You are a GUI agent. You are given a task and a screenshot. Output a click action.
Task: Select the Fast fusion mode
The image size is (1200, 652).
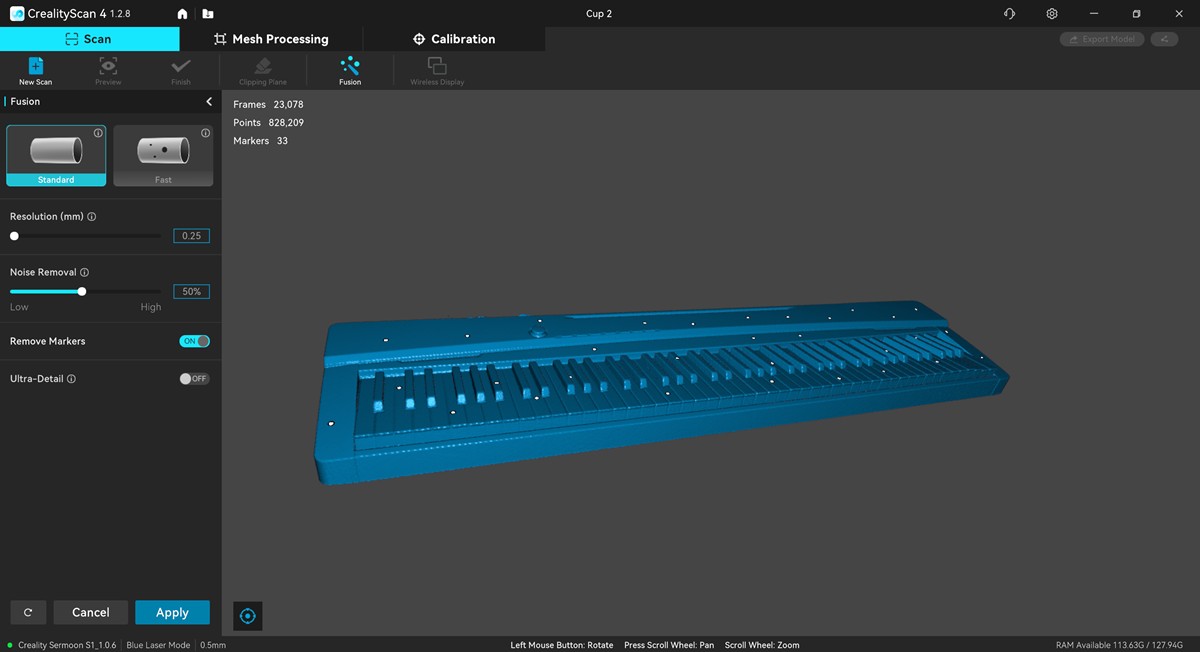pos(163,156)
